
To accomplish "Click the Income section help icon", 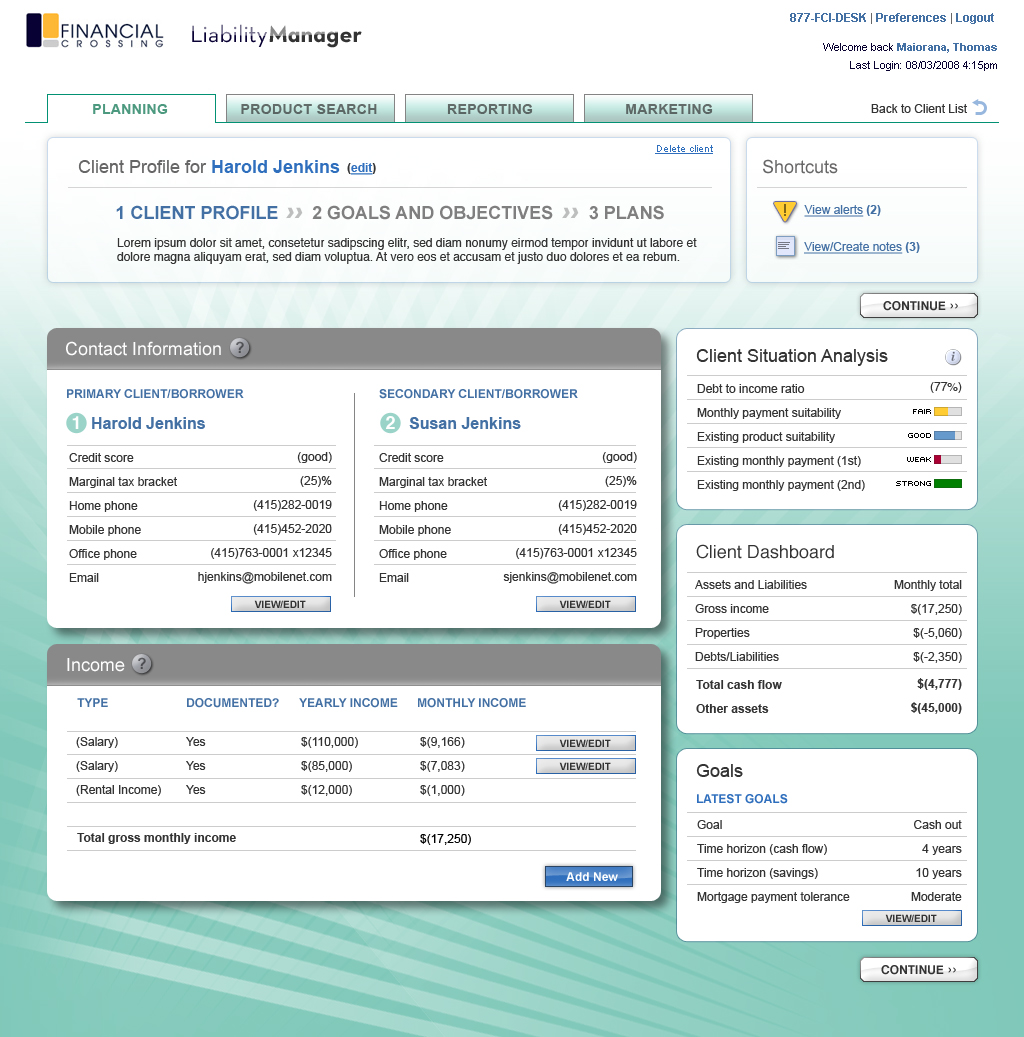I will (x=142, y=664).
